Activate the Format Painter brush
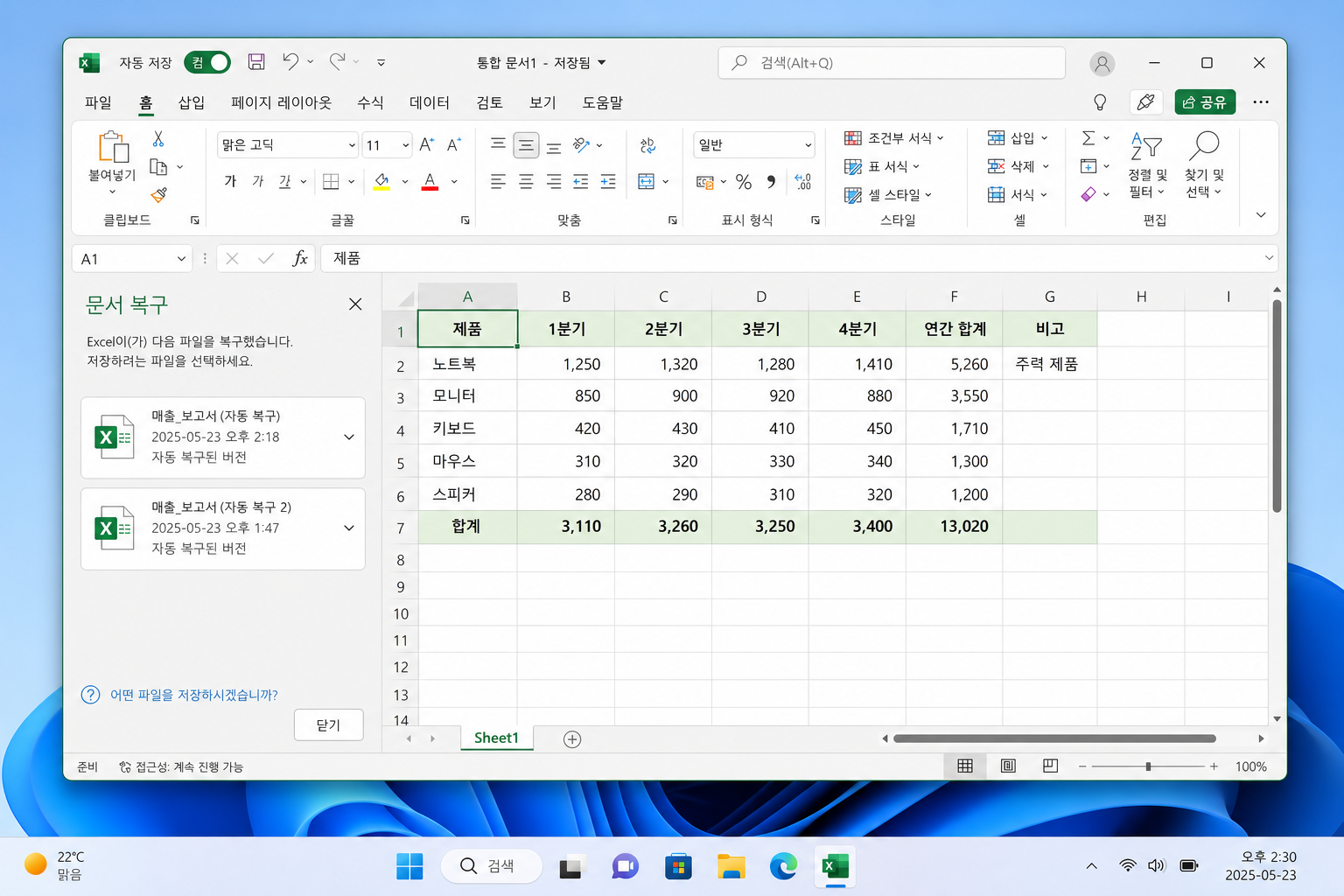Viewport: 1344px width, 896px height. point(158,194)
